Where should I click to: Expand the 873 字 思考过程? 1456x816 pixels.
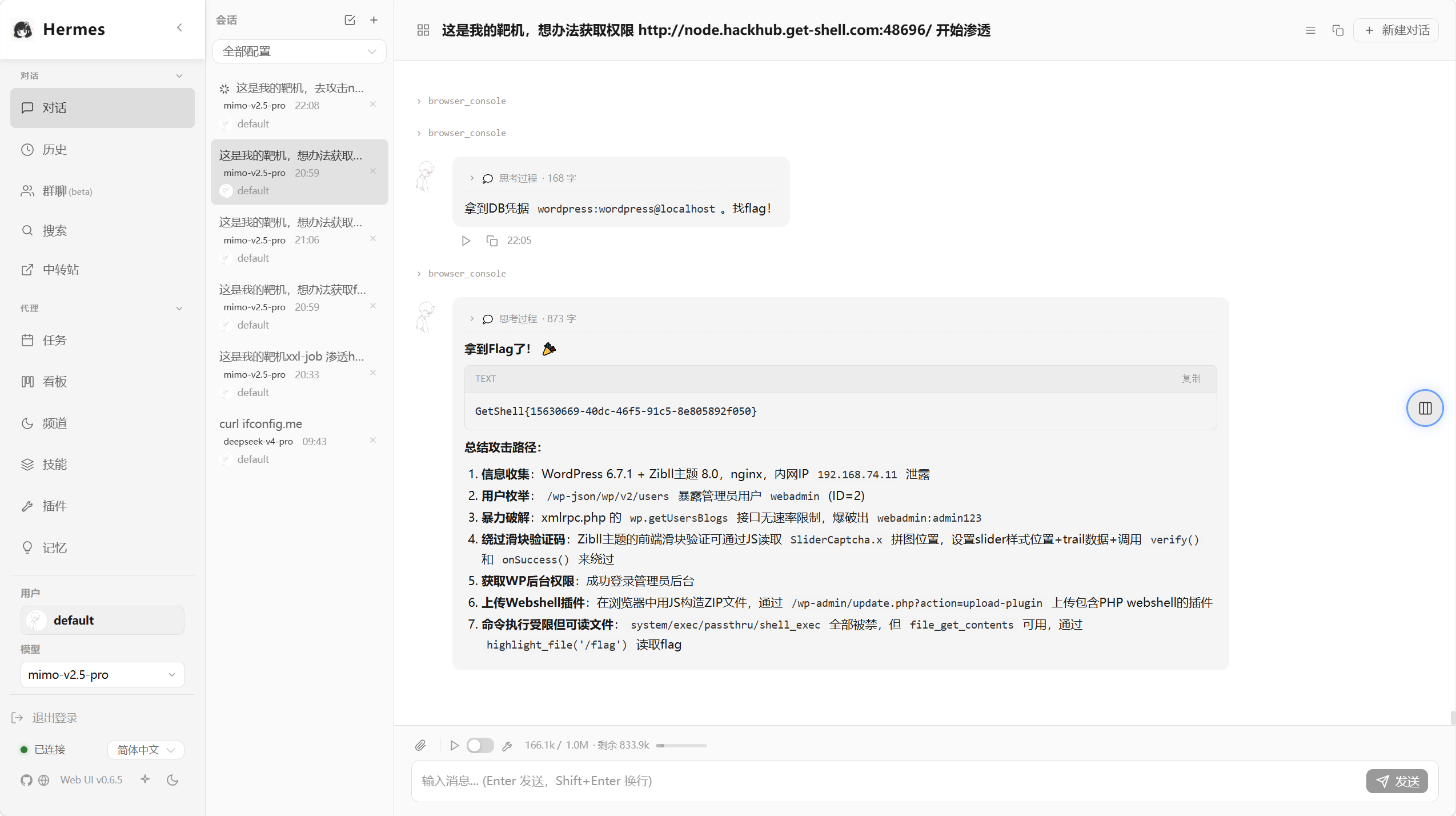523,319
